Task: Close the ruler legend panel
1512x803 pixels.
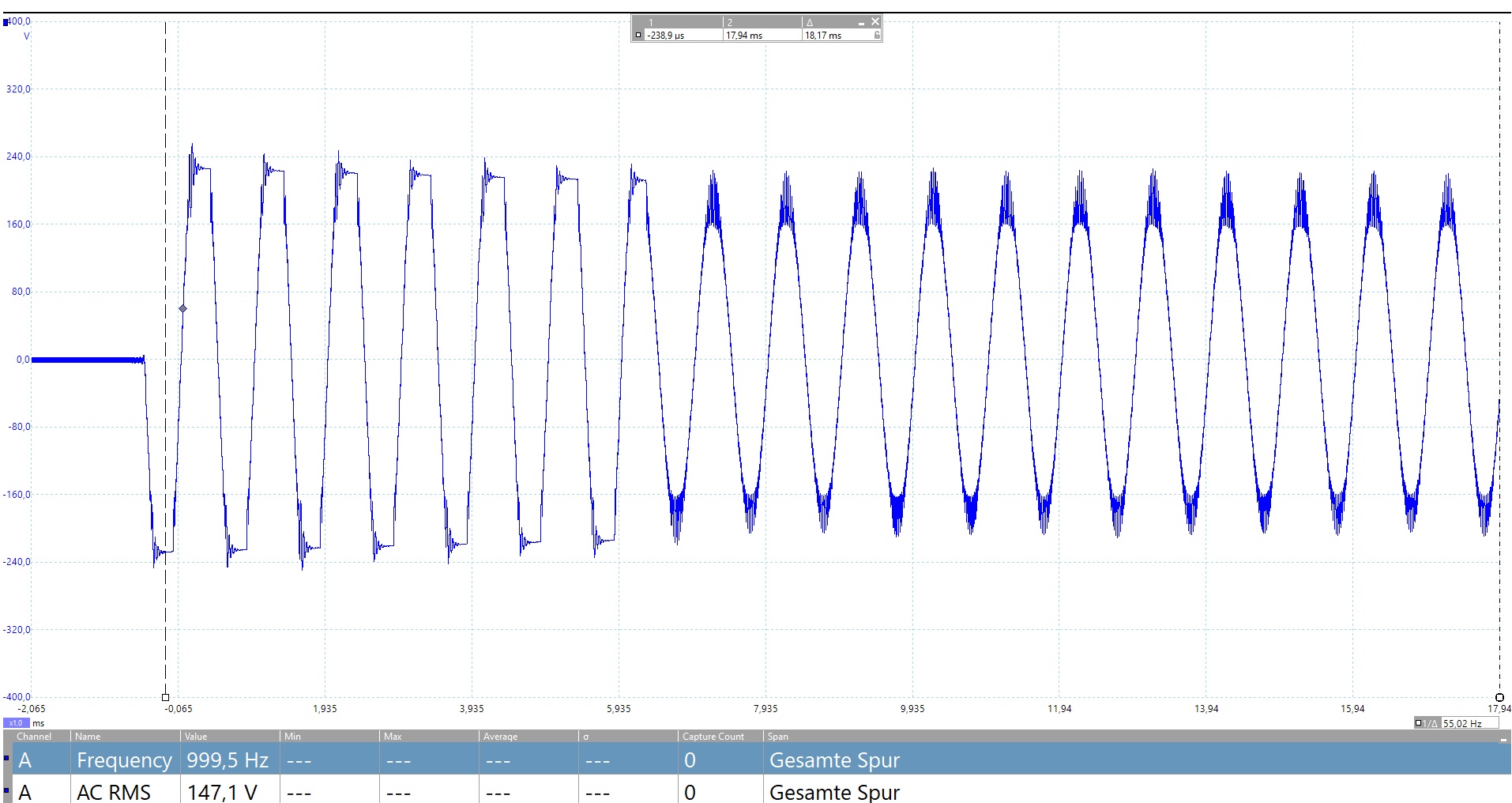Action: 874,21
